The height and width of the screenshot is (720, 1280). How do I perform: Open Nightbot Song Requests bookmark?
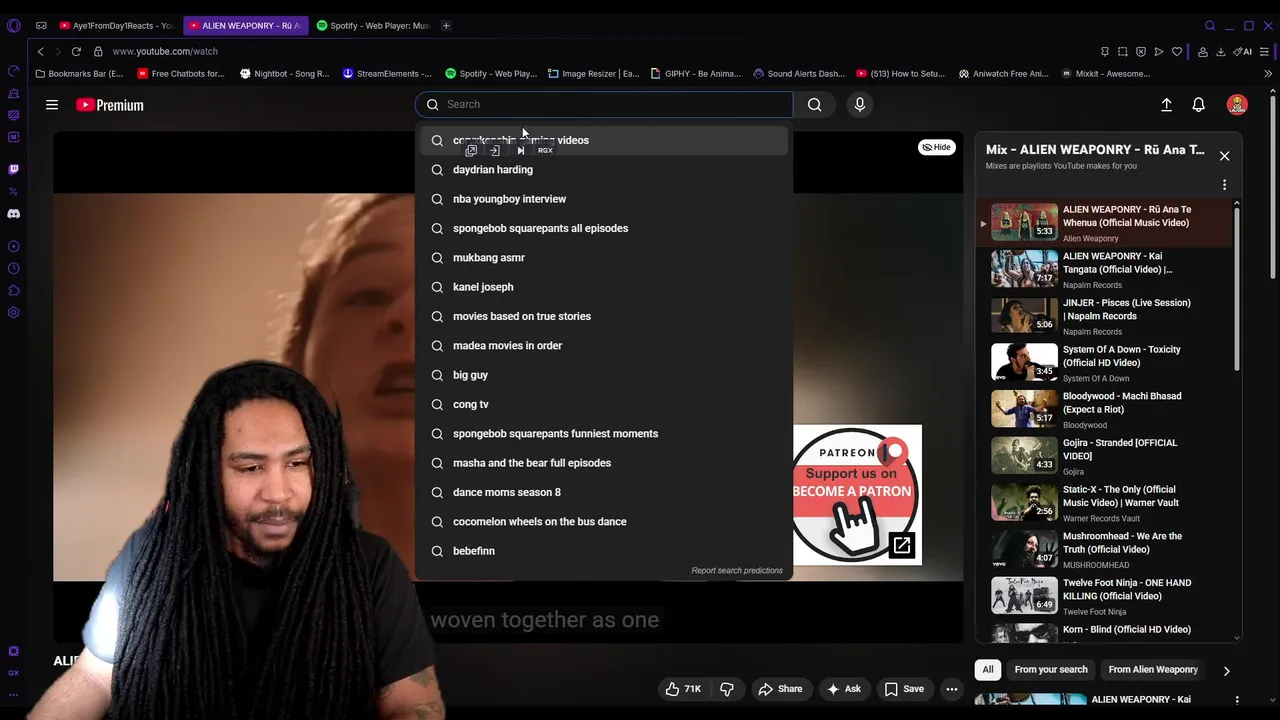point(285,73)
